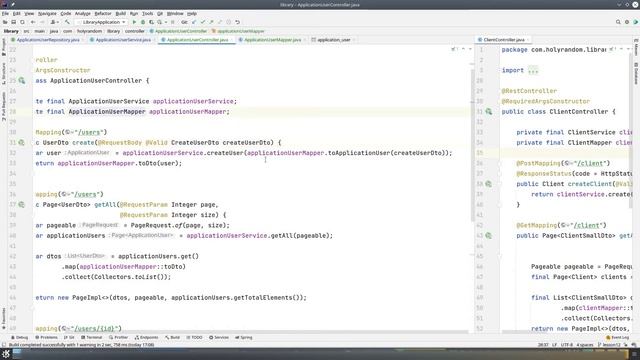Open the Terminal tool window

pyautogui.click(x=91, y=338)
